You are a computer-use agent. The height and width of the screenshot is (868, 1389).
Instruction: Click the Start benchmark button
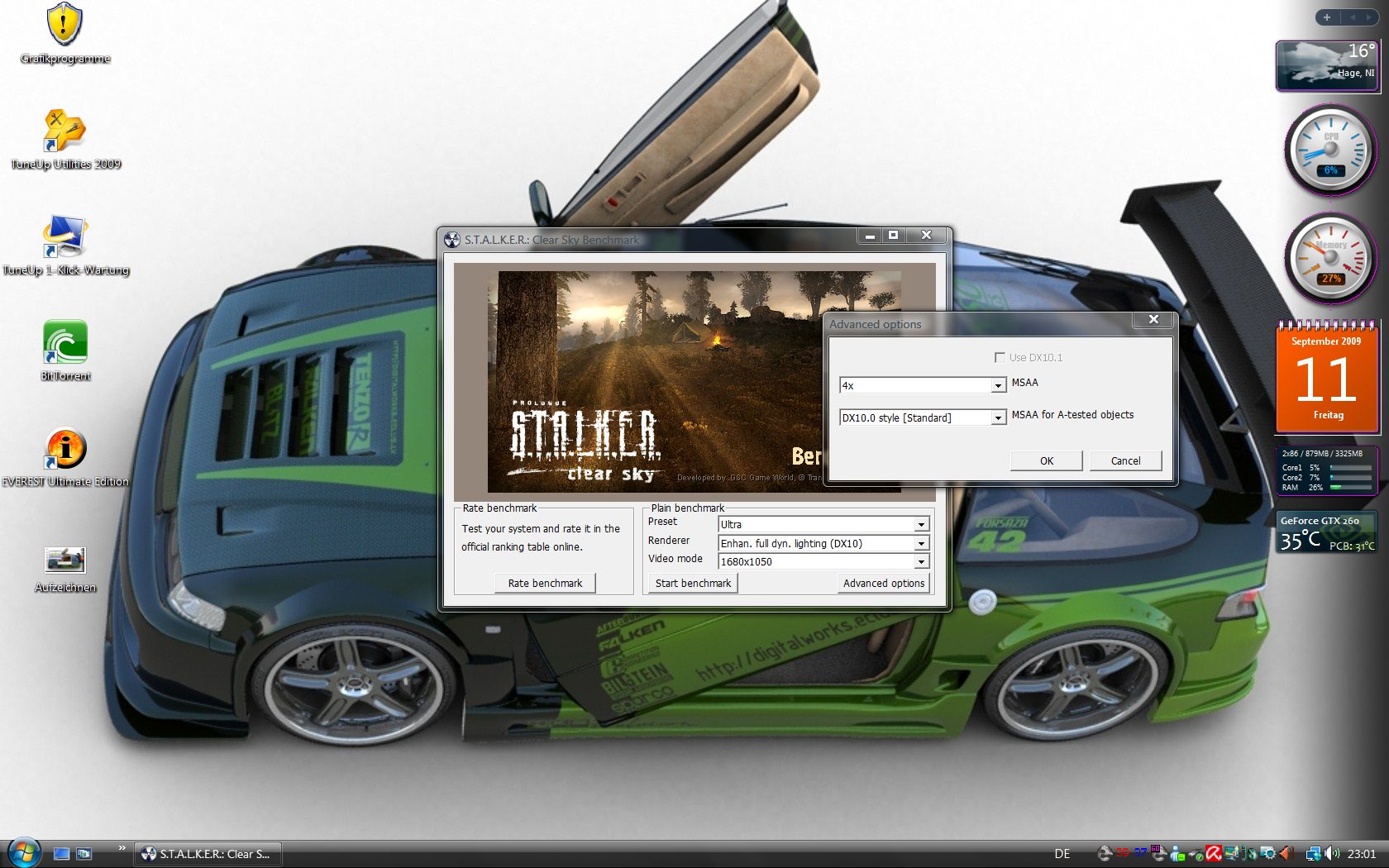(693, 583)
